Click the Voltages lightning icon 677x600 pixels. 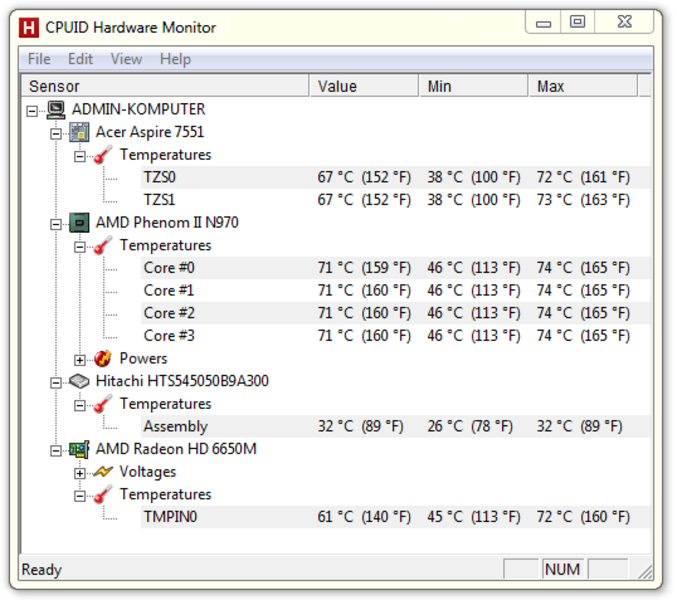tap(103, 472)
